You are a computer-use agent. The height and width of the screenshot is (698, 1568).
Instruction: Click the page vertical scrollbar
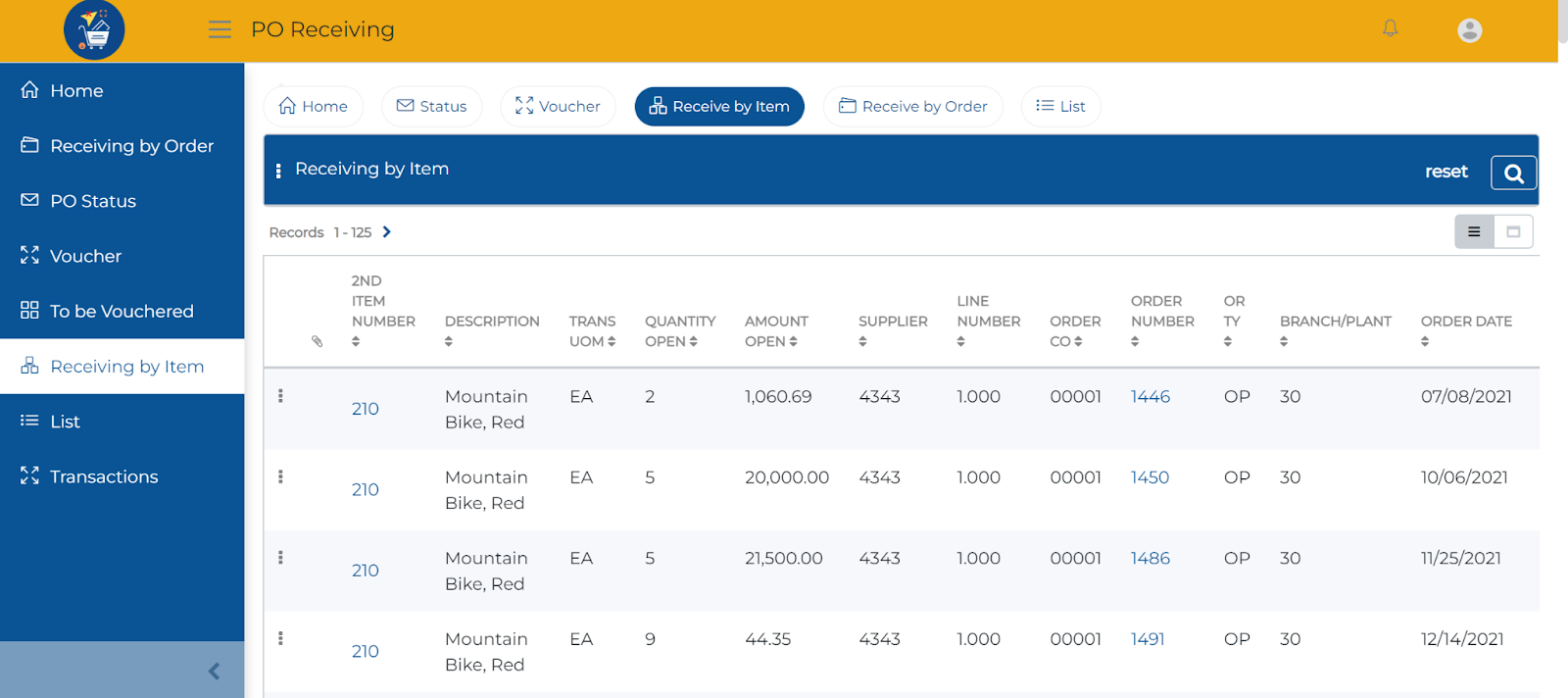point(1563,349)
